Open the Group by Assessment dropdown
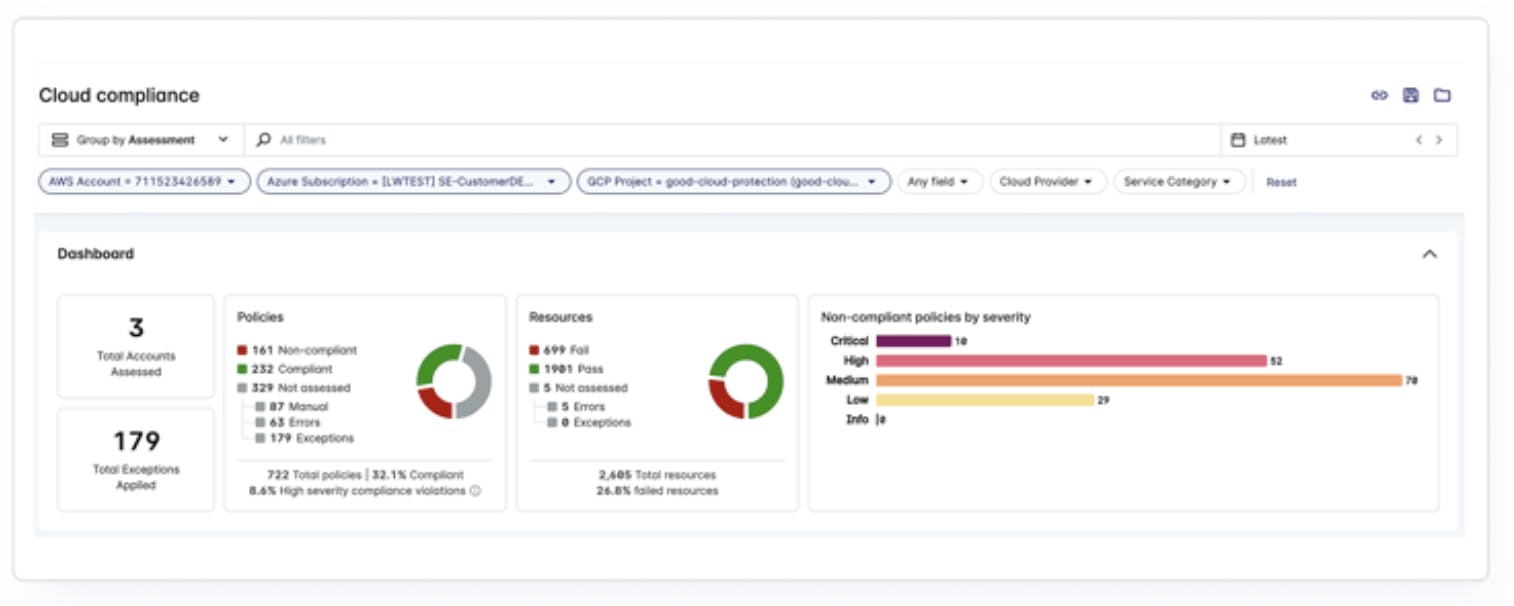The image size is (1514, 606). 139,140
